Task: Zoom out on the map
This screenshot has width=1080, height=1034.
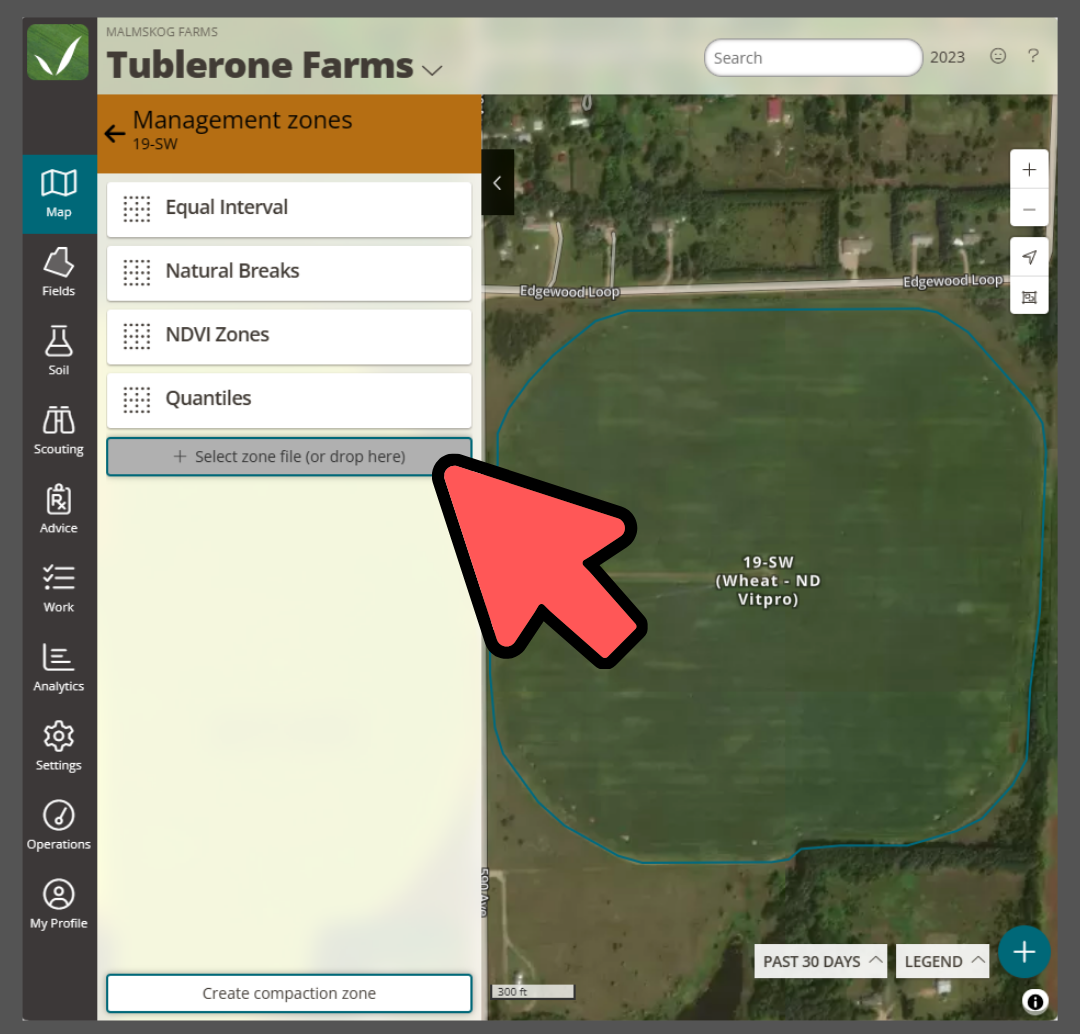Action: 1029,209
